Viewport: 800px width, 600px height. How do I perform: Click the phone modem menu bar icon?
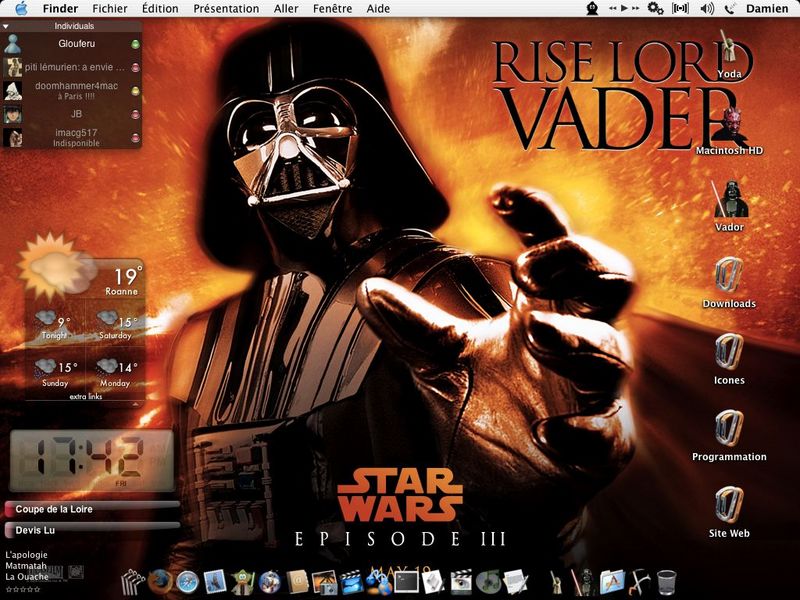[730, 9]
